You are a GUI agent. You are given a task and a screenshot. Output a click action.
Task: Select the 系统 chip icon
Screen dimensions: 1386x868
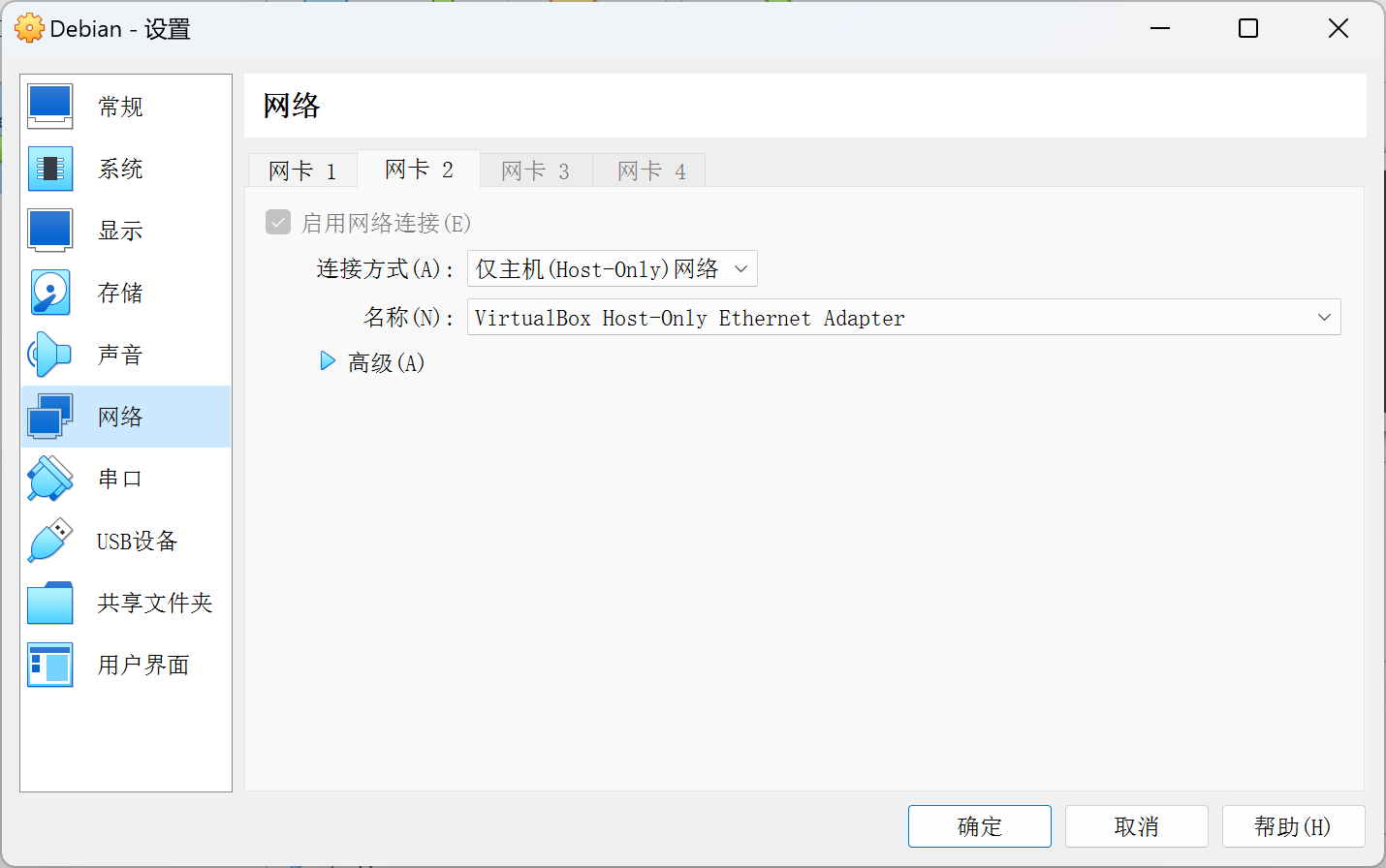pos(49,169)
